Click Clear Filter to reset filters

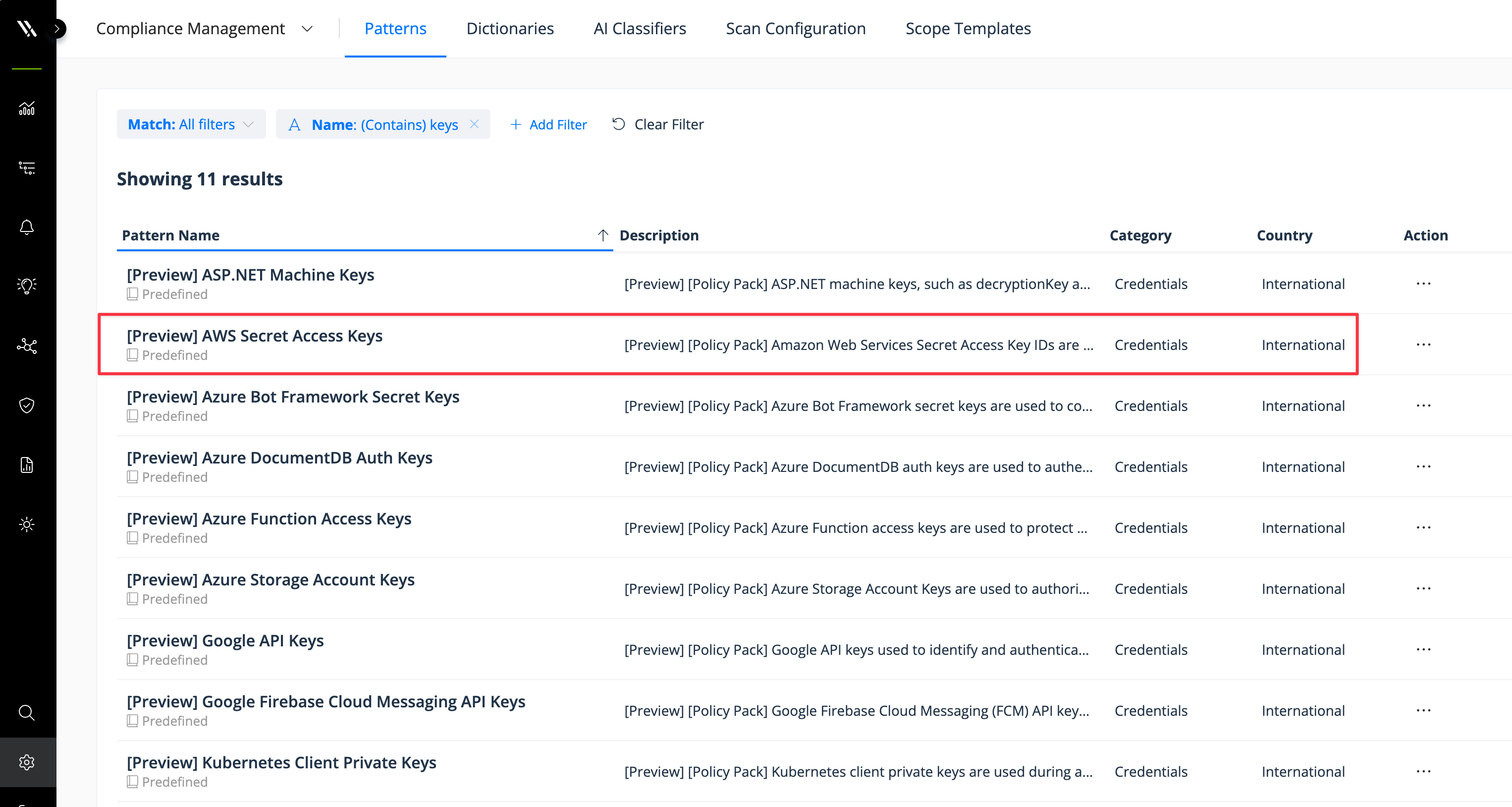click(657, 124)
